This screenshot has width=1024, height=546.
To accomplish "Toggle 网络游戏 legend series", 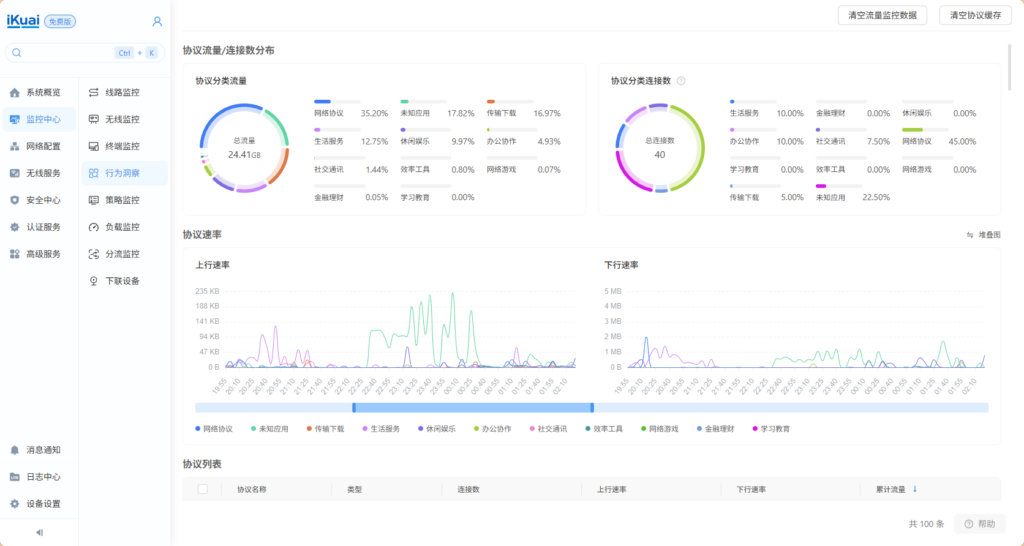I will (x=660, y=429).
